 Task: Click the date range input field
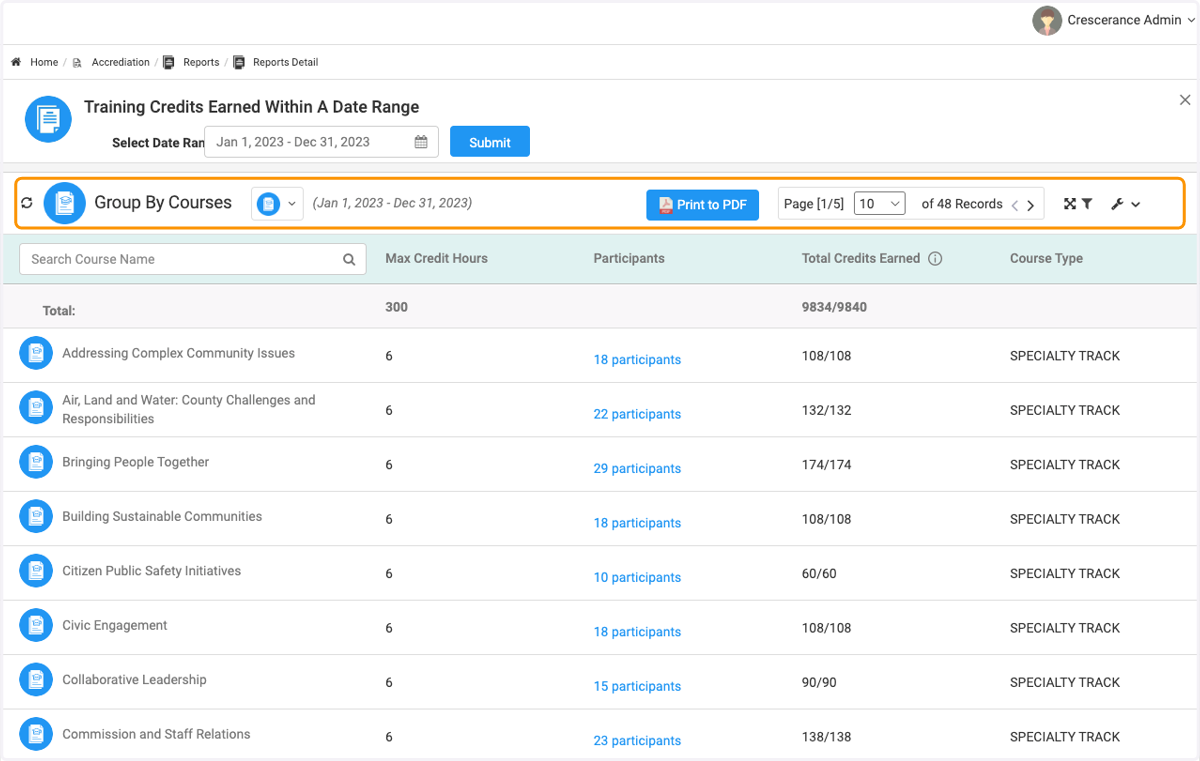[321, 142]
